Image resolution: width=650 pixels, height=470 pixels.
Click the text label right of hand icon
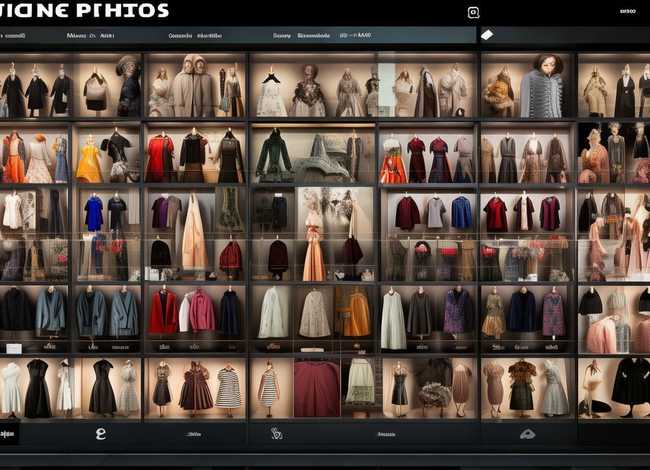[385, 434]
